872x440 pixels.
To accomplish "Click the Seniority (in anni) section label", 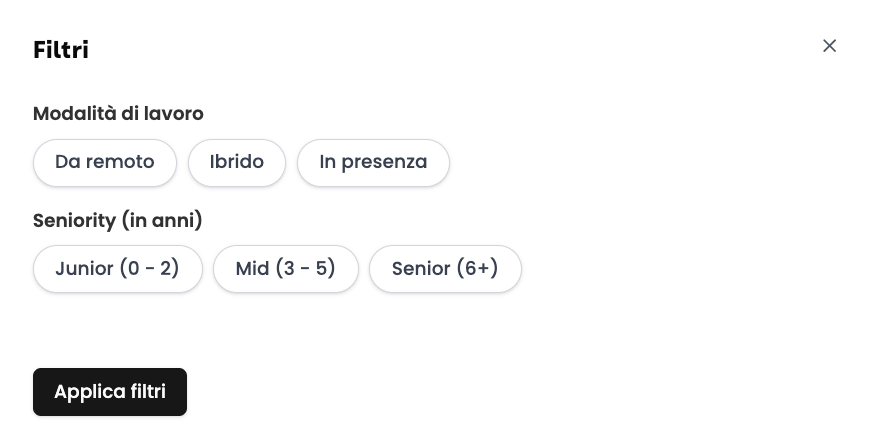I will coord(118,220).
